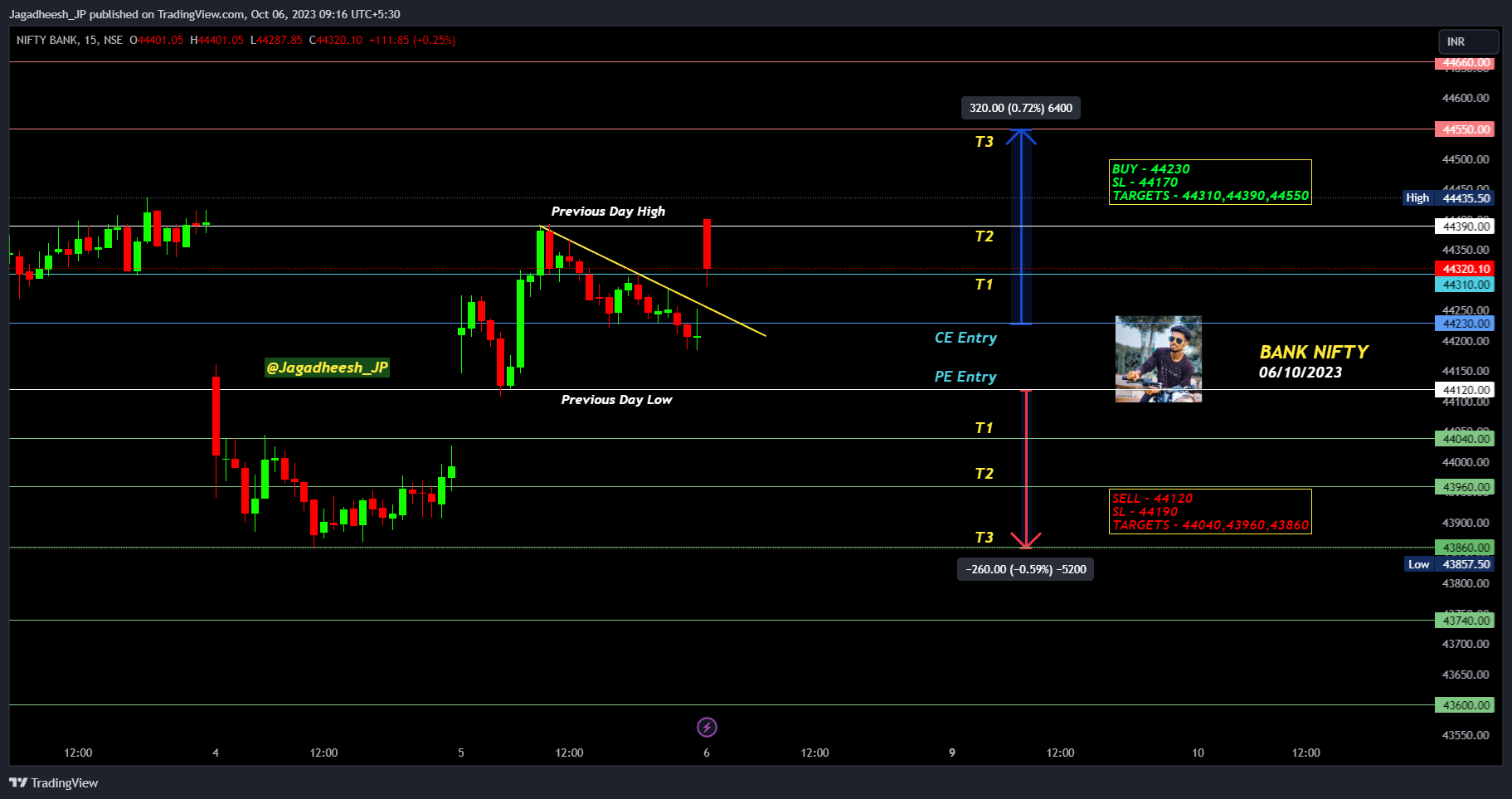Click the low value L44287.85
1512x799 pixels.
pos(276,40)
